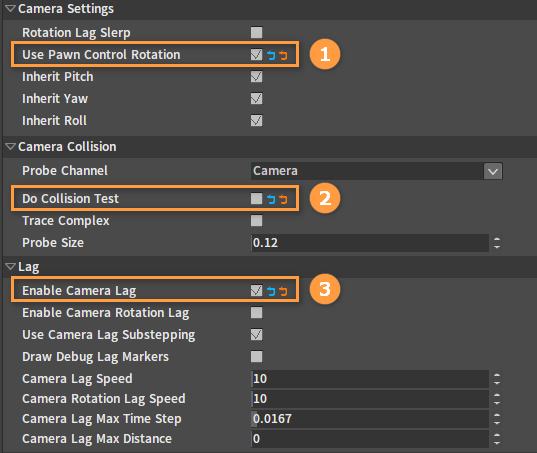The image size is (537, 453).
Task: Collapse the Lag section
Action: [x=11, y=266]
